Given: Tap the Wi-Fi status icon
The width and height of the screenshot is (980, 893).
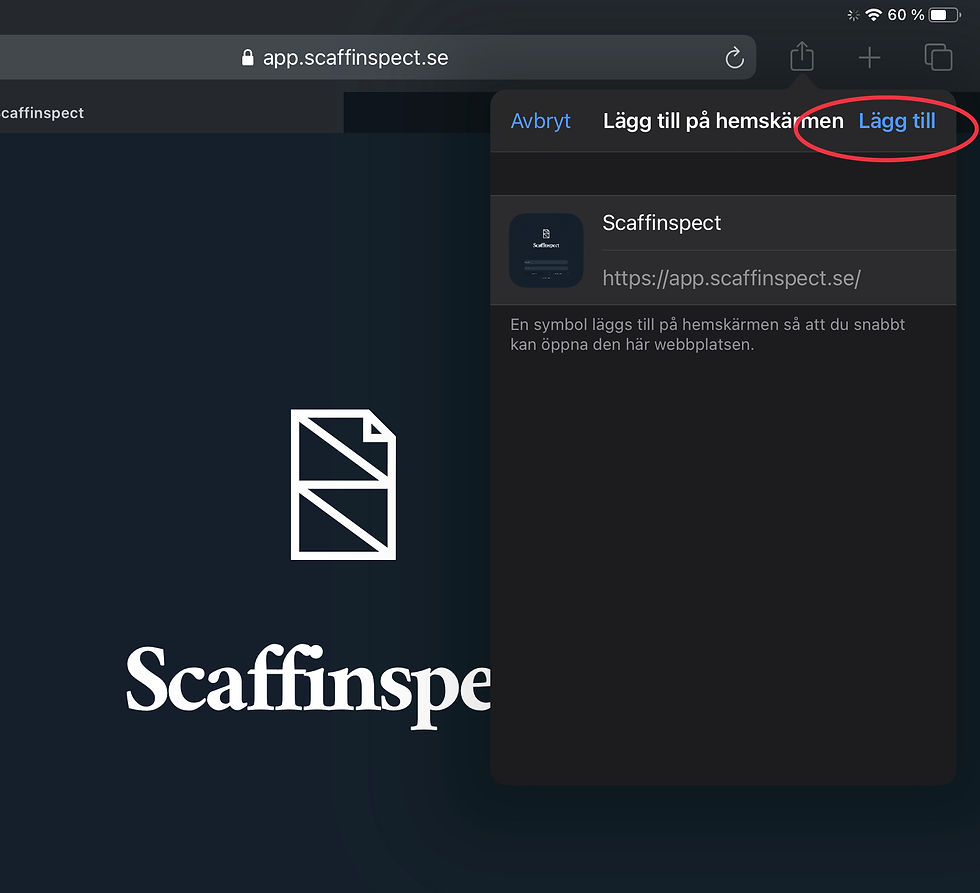Looking at the screenshot, I should [x=873, y=14].
